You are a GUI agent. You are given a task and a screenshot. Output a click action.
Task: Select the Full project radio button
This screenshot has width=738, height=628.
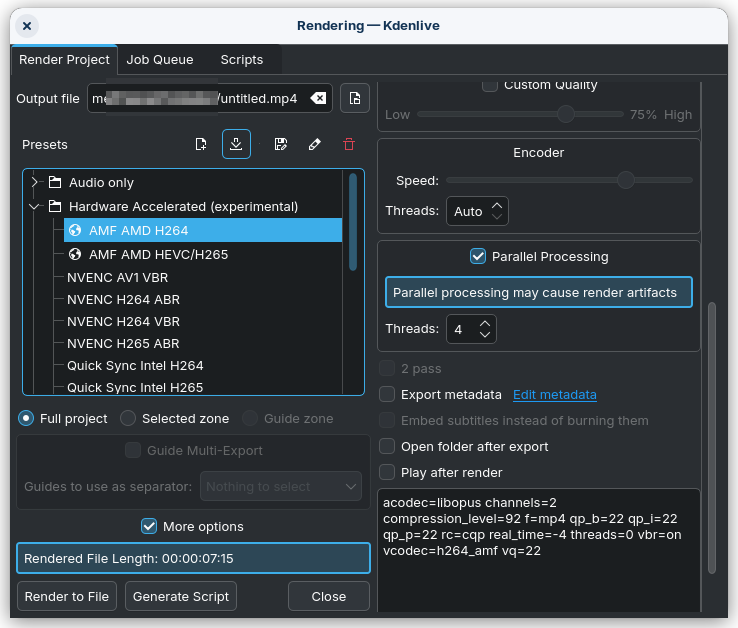[x=26, y=419]
